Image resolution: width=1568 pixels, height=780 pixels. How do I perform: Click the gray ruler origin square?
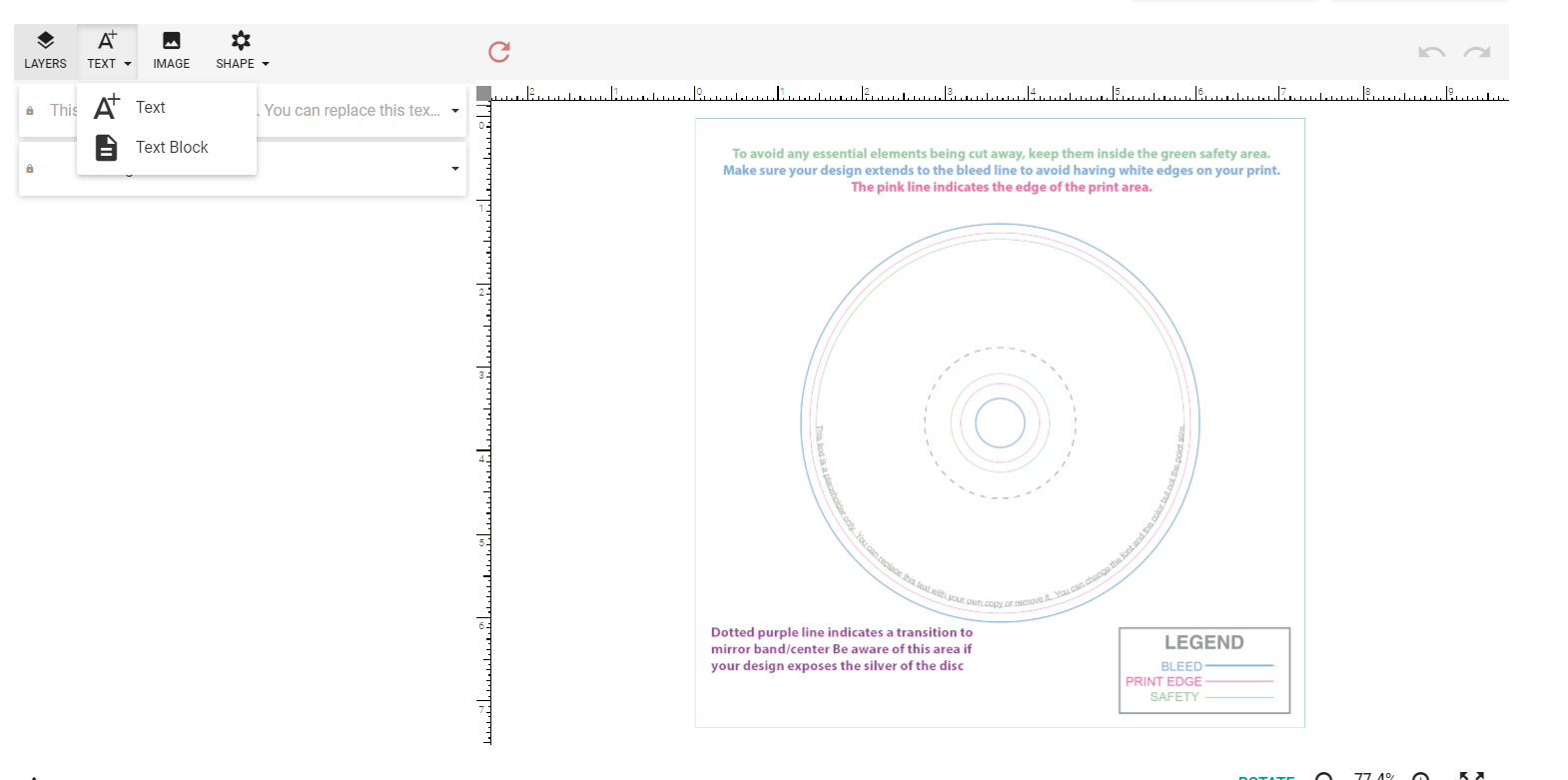coord(484,94)
